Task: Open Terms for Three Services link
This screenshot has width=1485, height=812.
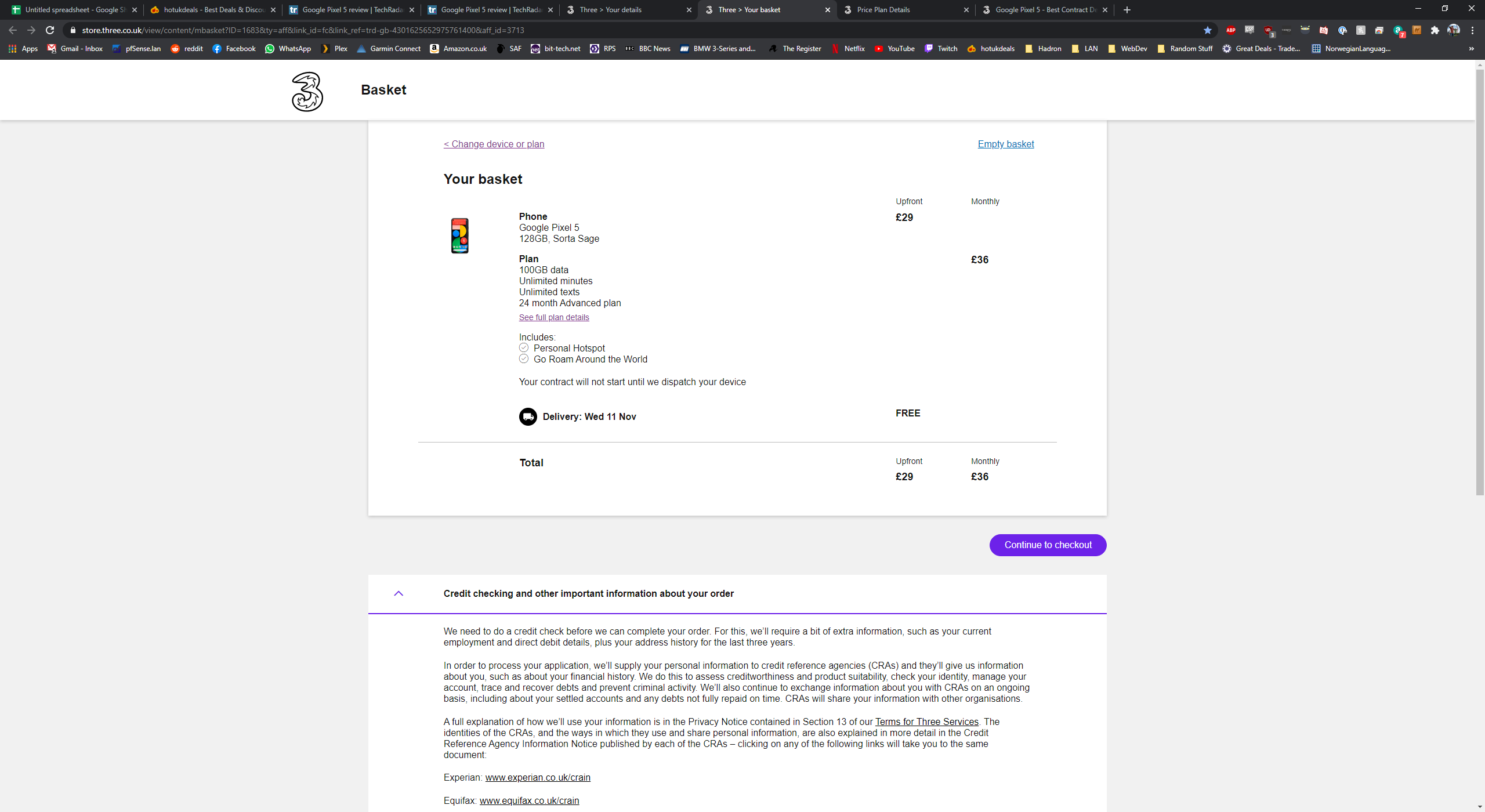Action: (x=926, y=722)
